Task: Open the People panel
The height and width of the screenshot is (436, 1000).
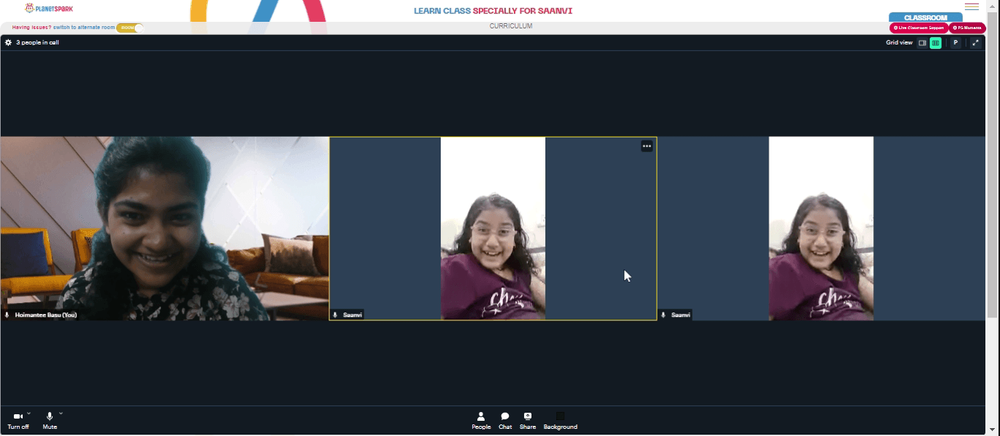Action: coord(481,421)
